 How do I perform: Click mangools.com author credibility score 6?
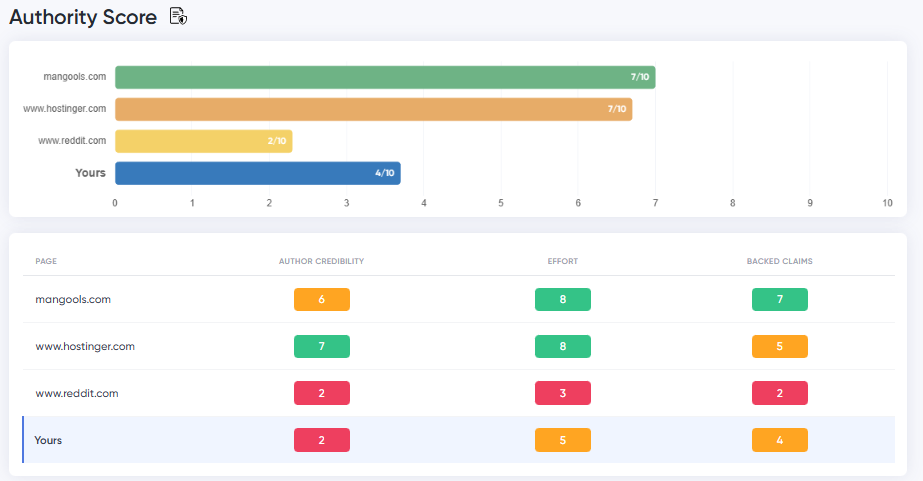pos(322,299)
